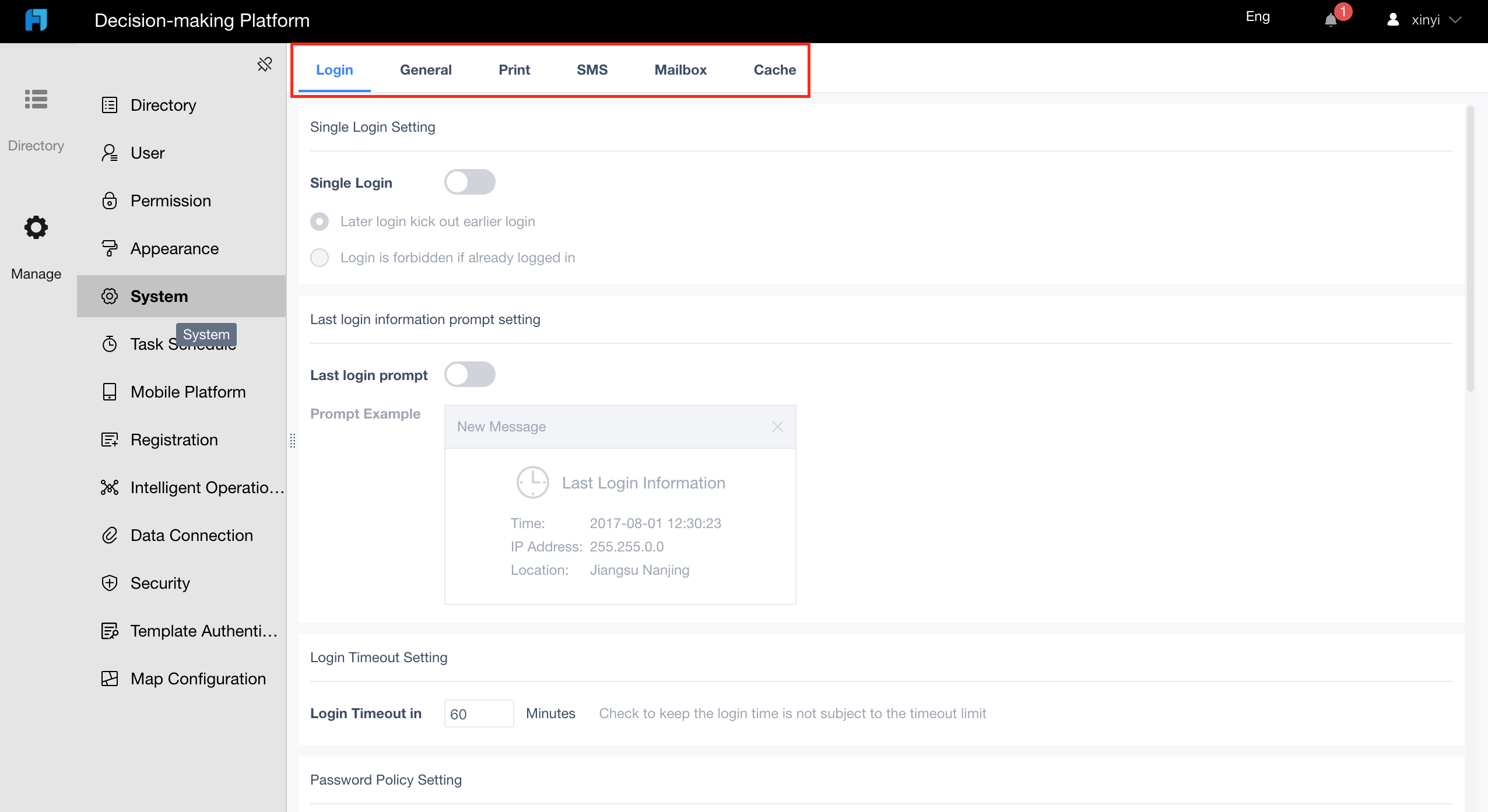Click the Login Timeout minutes field
Image resolution: width=1488 pixels, height=812 pixels.
tap(478, 713)
